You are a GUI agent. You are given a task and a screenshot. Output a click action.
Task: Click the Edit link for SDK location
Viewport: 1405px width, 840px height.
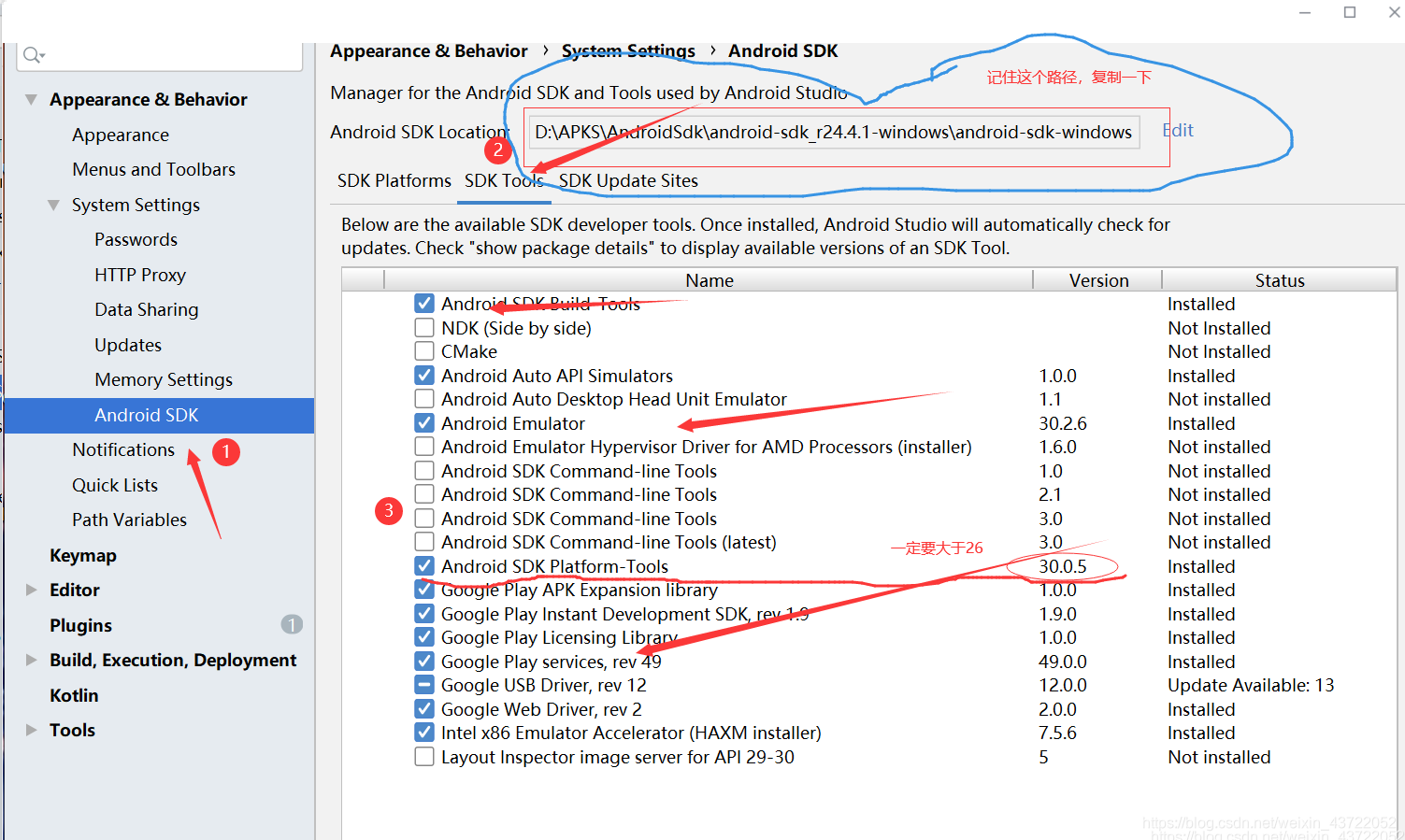[x=1178, y=130]
